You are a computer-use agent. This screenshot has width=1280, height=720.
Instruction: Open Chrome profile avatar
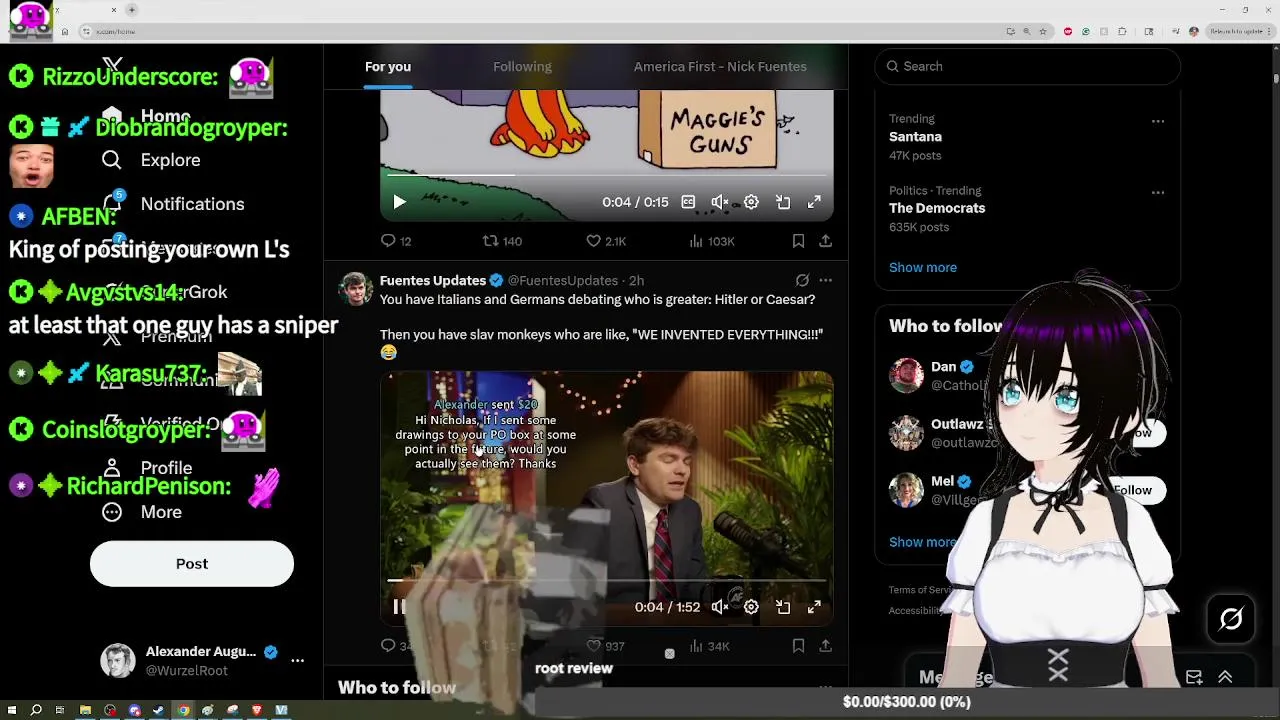pos(1193,31)
